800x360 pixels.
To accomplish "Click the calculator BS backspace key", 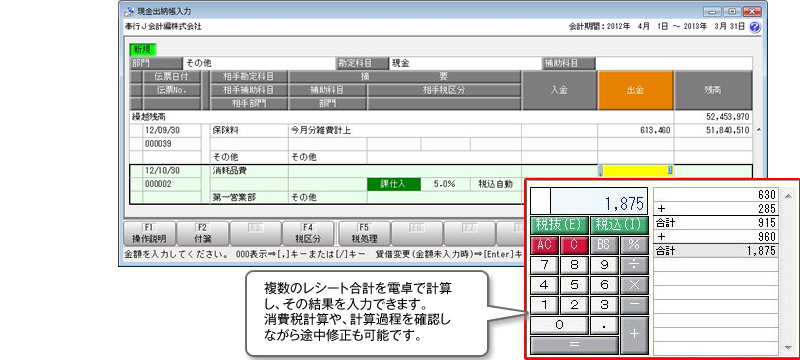I will point(604,244).
